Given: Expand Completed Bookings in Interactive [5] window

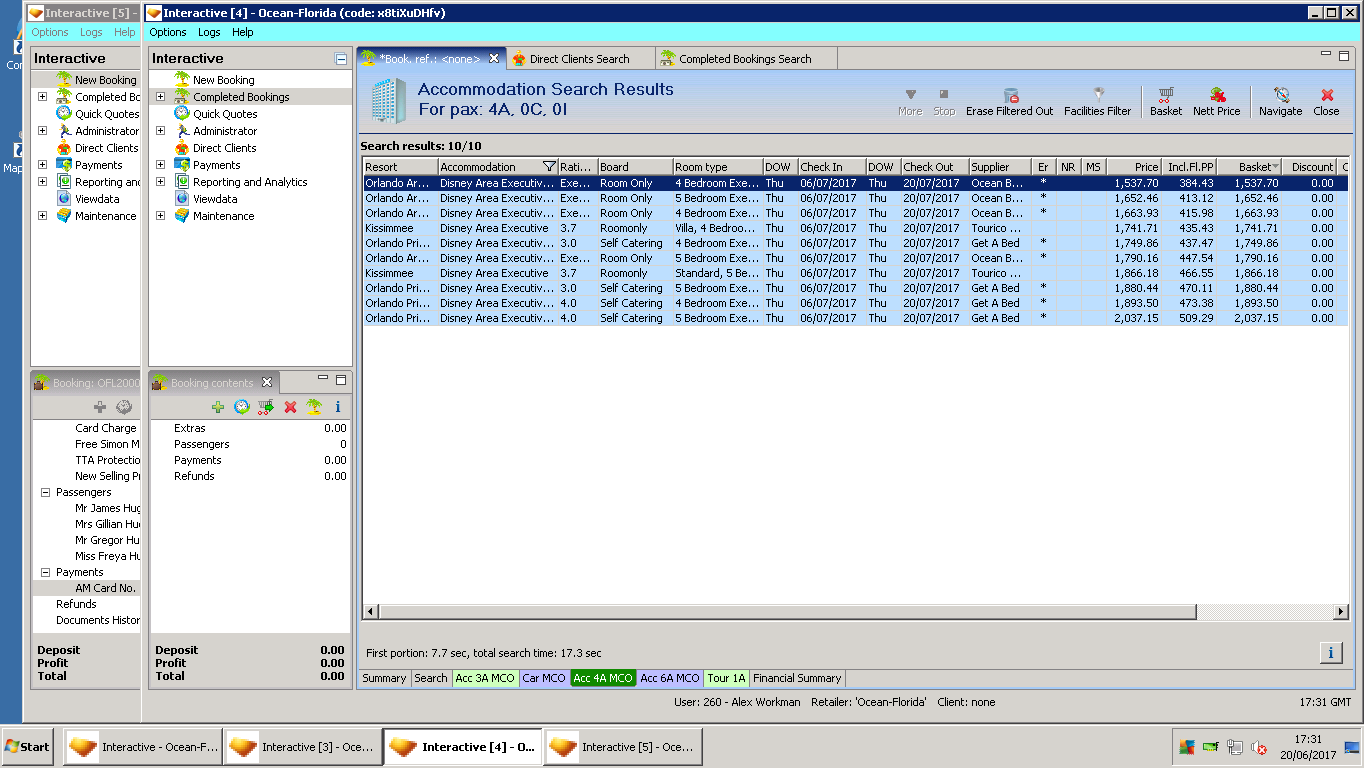Looking at the screenshot, I should coord(42,97).
